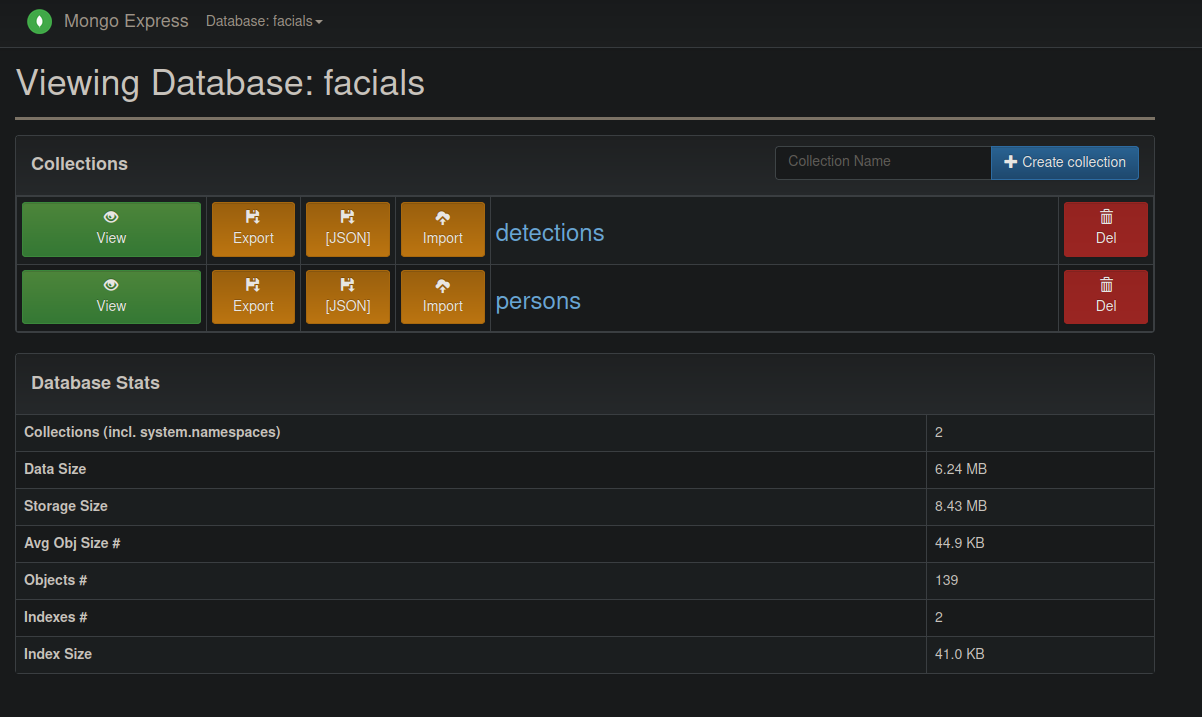Export the detections collection
Viewport: 1202px width, 717px height.
253,229
